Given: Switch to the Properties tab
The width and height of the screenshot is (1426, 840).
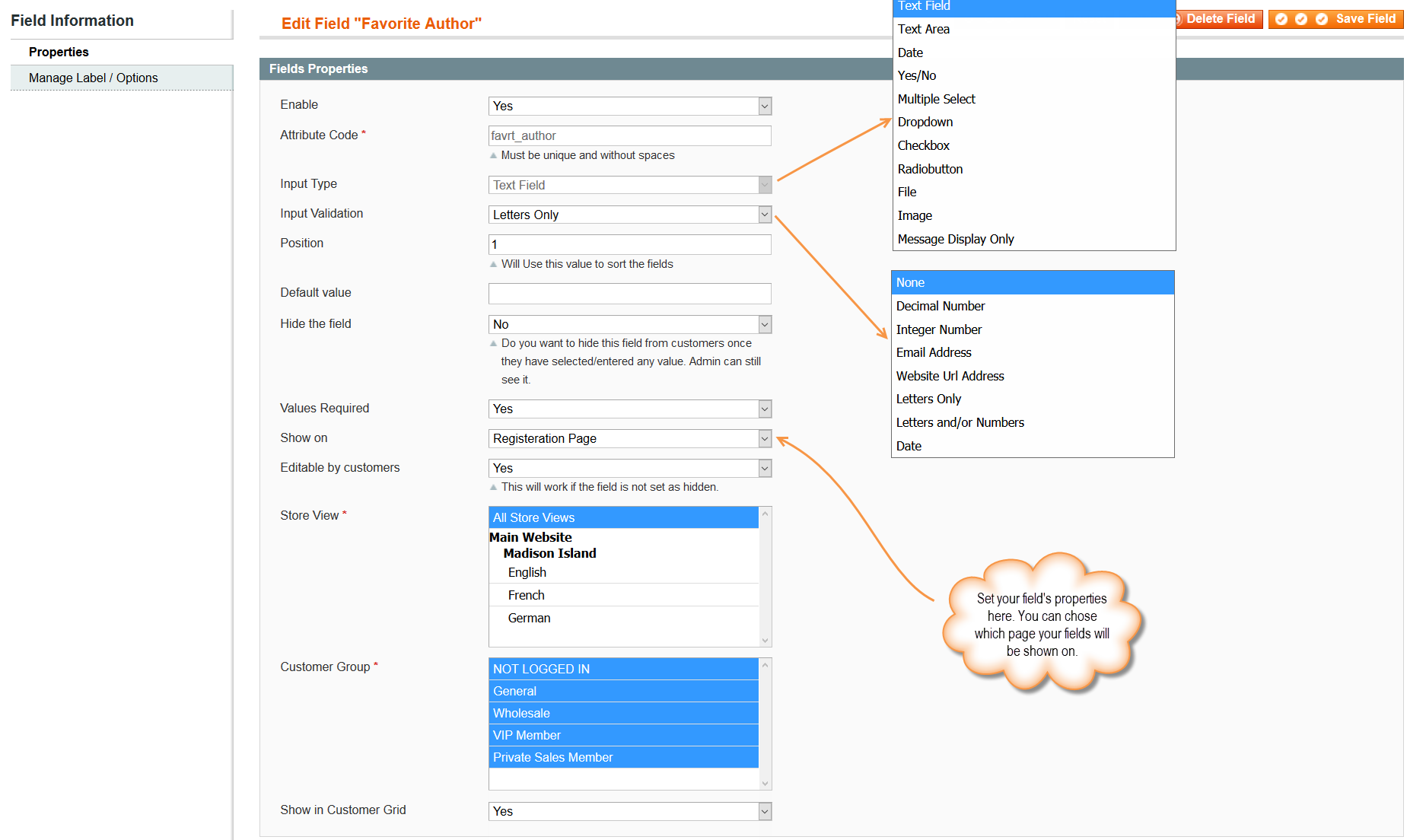Looking at the screenshot, I should [59, 52].
